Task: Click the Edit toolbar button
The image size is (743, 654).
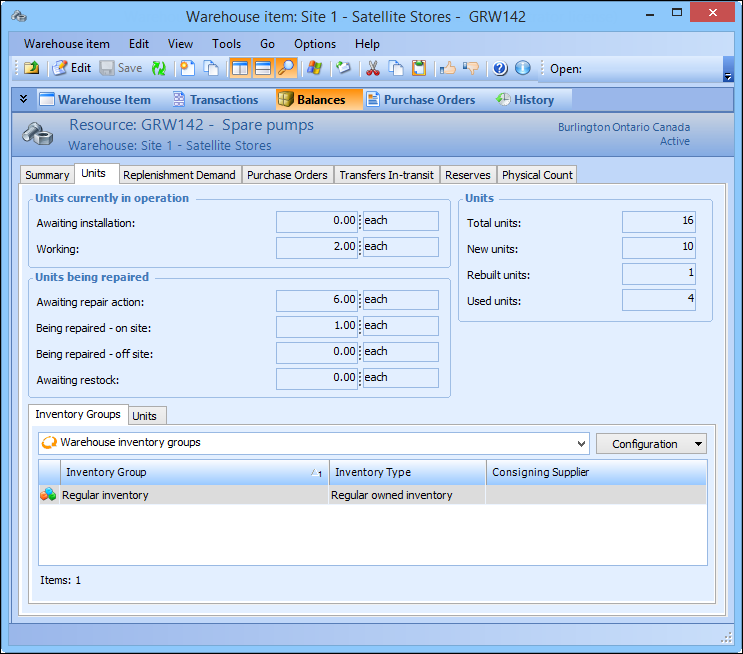Action: [x=71, y=68]
